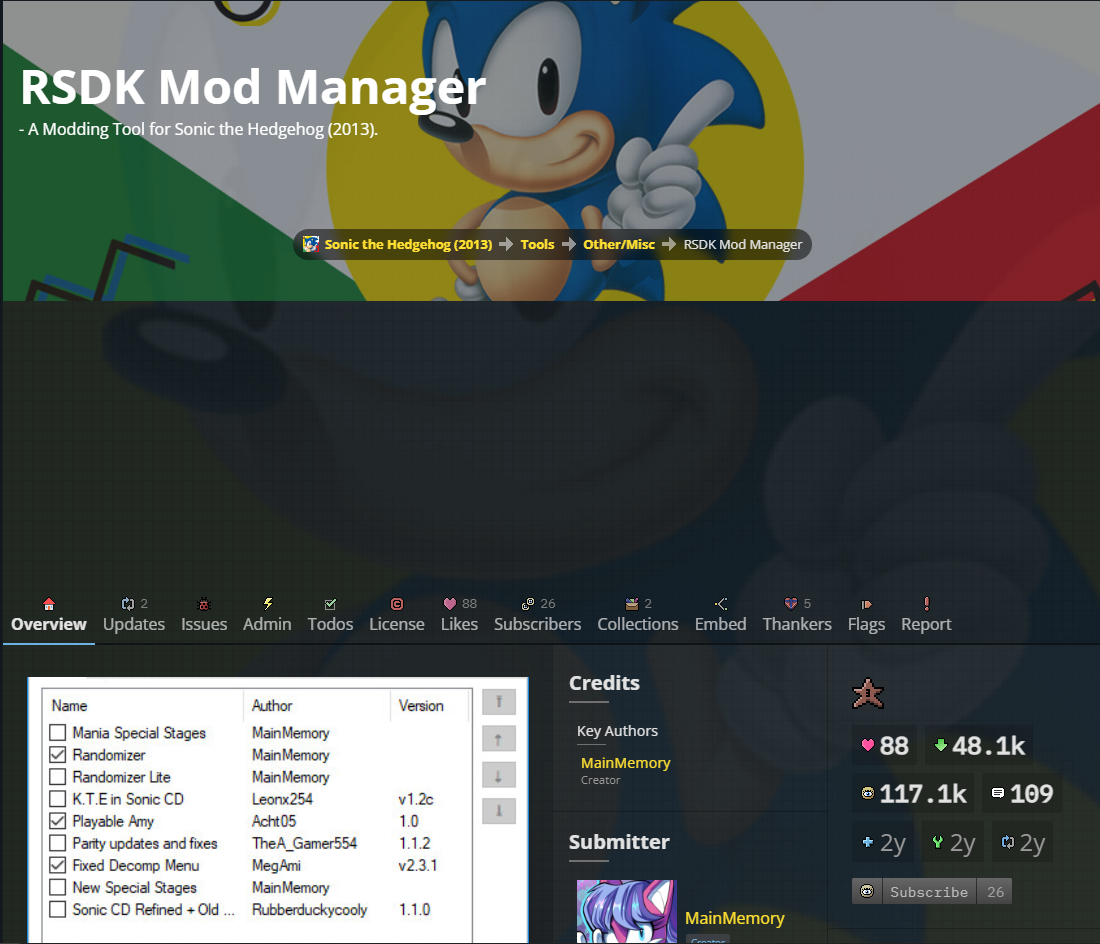This screenshot has height=944, width=1100.
Task: Click the move-down arrow button
Action: point(499,774)
